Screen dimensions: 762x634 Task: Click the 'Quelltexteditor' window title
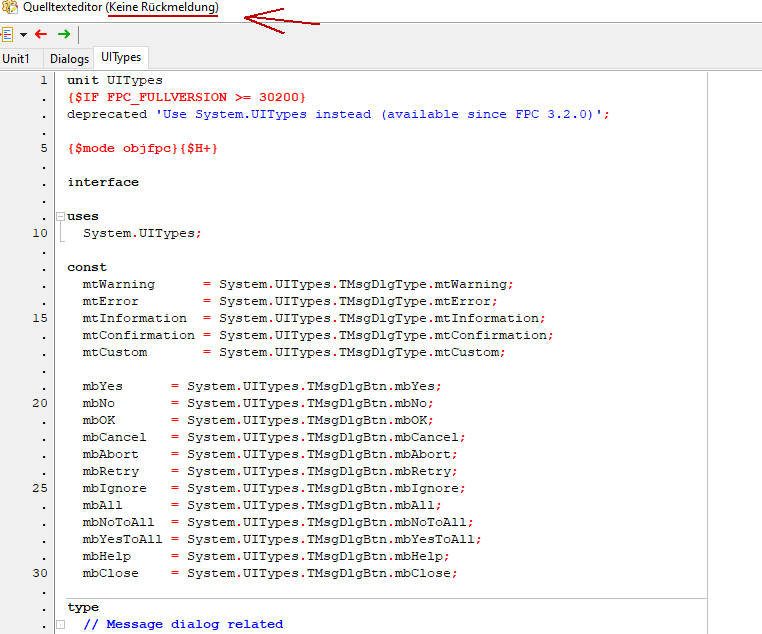[63, 7]
